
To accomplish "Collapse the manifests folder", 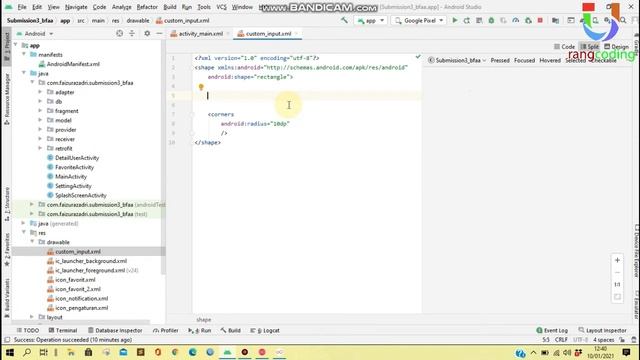I will (x=24, y=54).
